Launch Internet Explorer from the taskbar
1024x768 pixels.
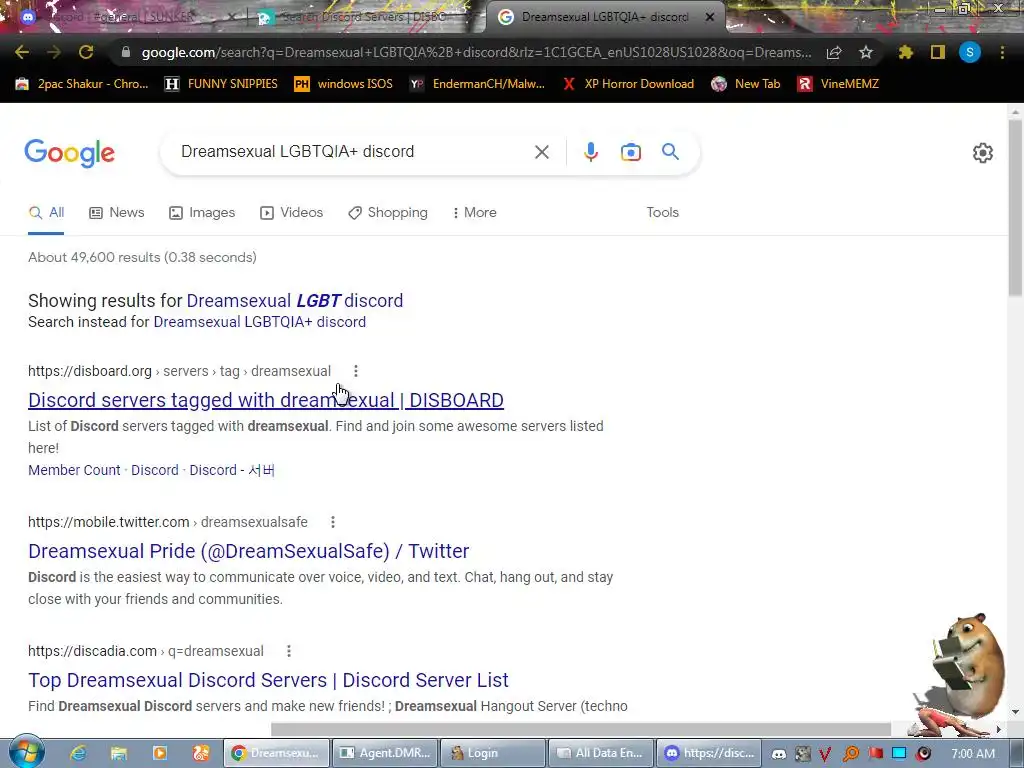pyautogui.click(x=78, y=753)
